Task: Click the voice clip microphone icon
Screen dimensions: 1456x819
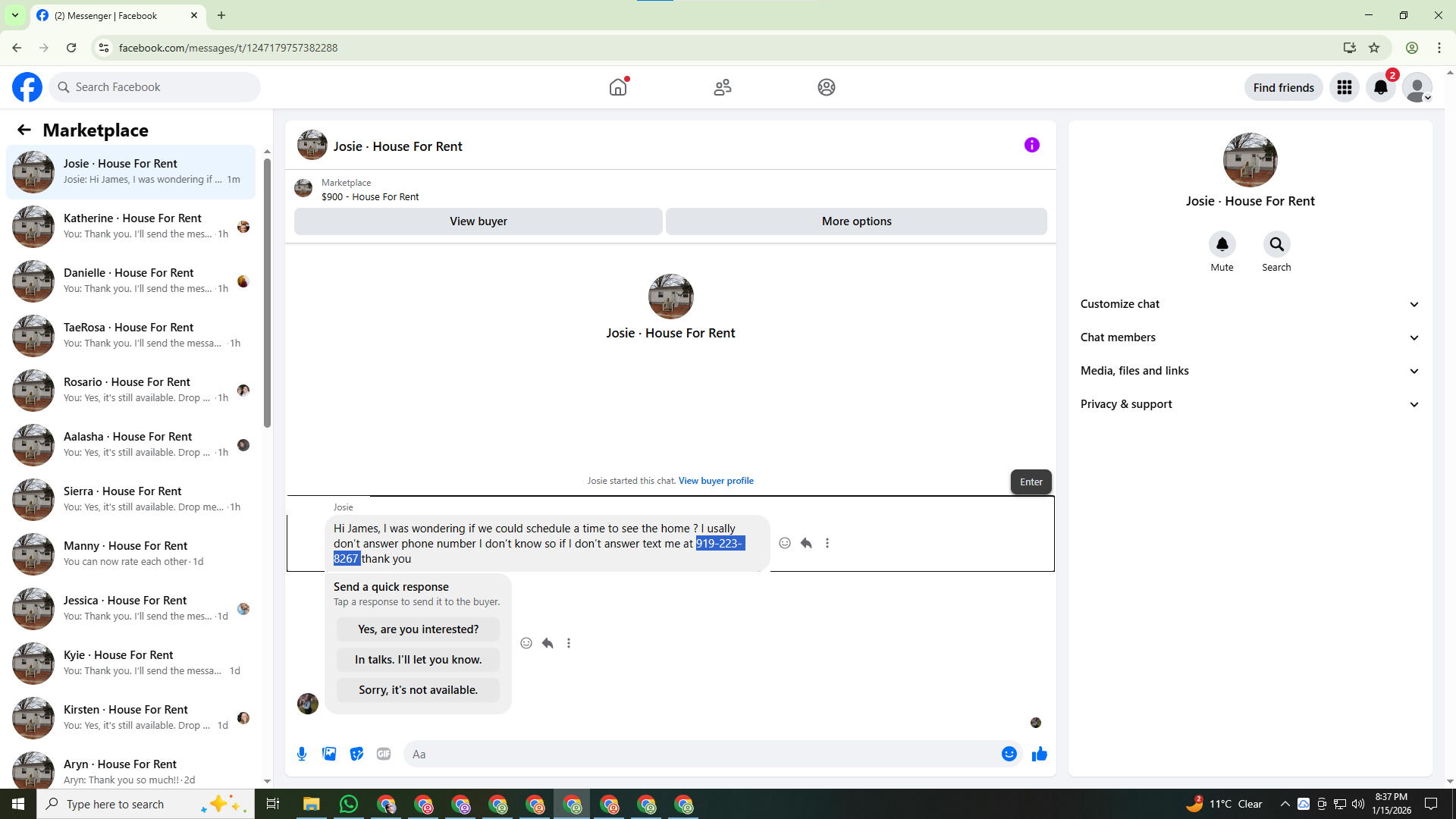Action: pos(302,754)
